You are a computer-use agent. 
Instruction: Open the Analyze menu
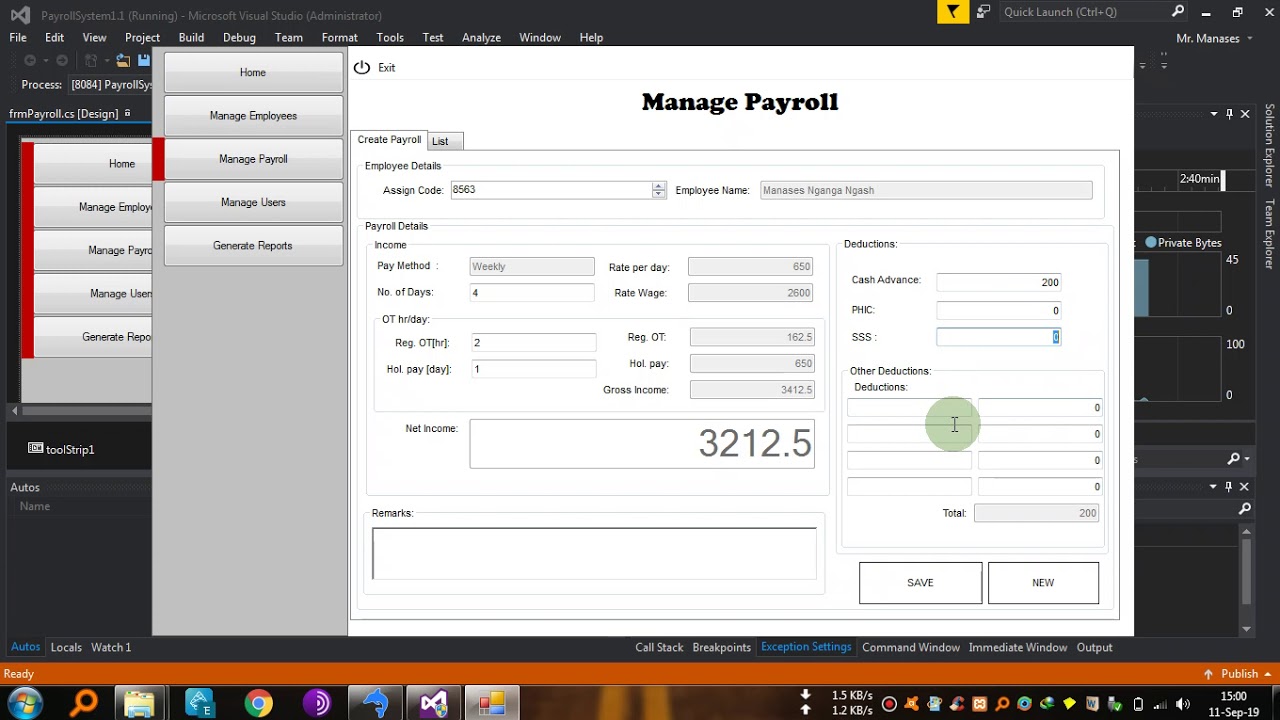481,38
